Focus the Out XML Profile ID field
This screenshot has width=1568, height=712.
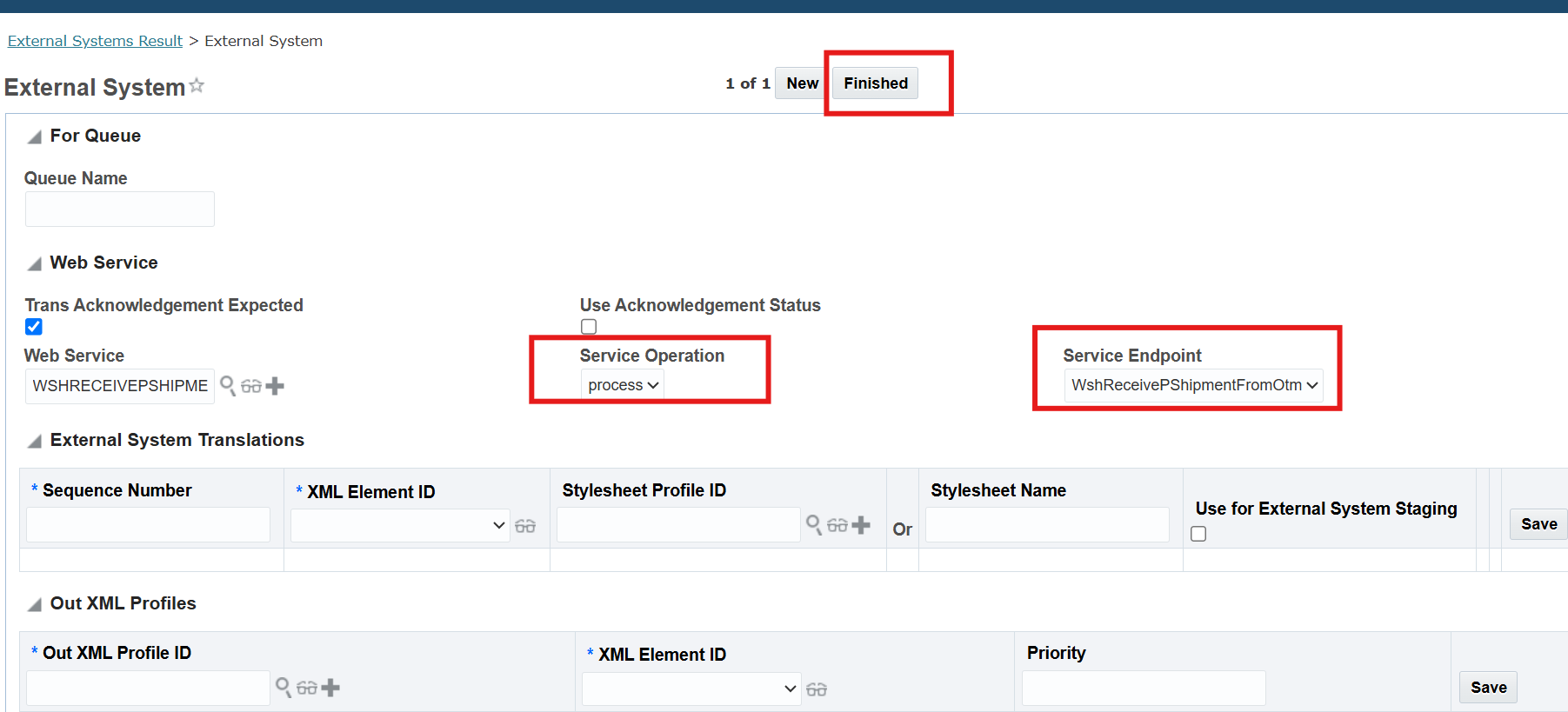[148, 688]
